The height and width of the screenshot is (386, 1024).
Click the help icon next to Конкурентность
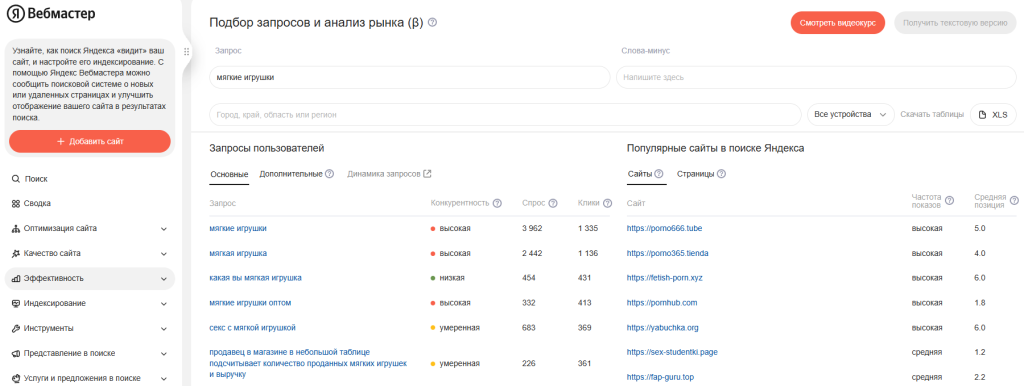pos(497,203)
